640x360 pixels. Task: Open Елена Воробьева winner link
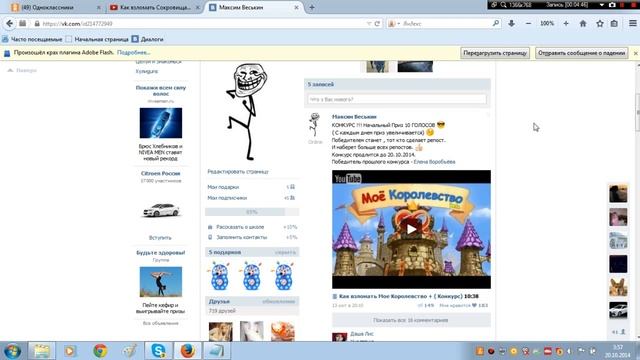pos(434,162)
